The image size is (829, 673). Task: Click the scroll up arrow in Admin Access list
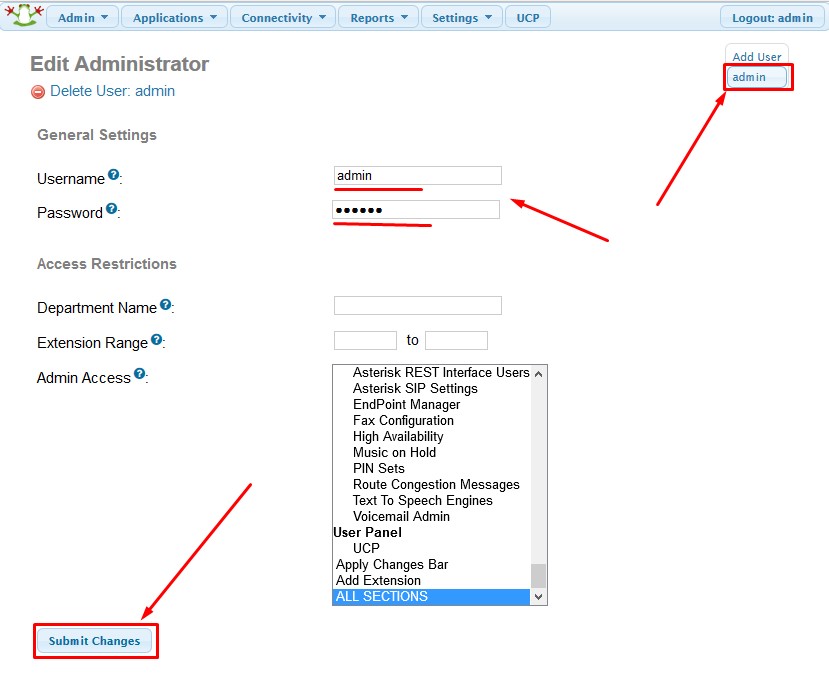point(539,373)
